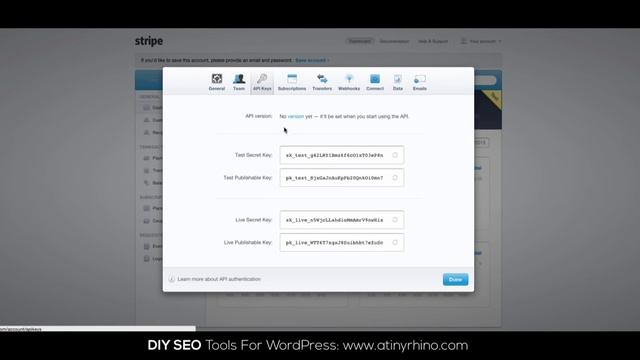Open the Data tab

398,82
